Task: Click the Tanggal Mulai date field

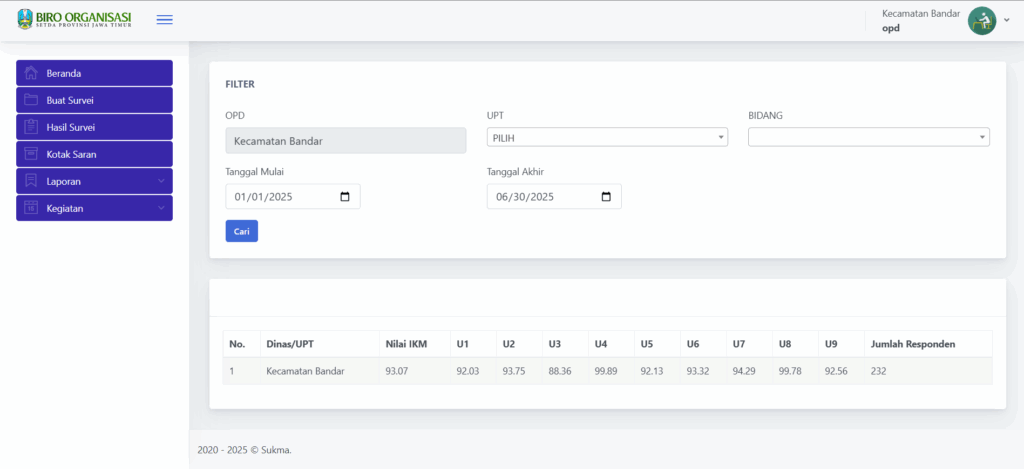Action: click(x=280, y=197)
